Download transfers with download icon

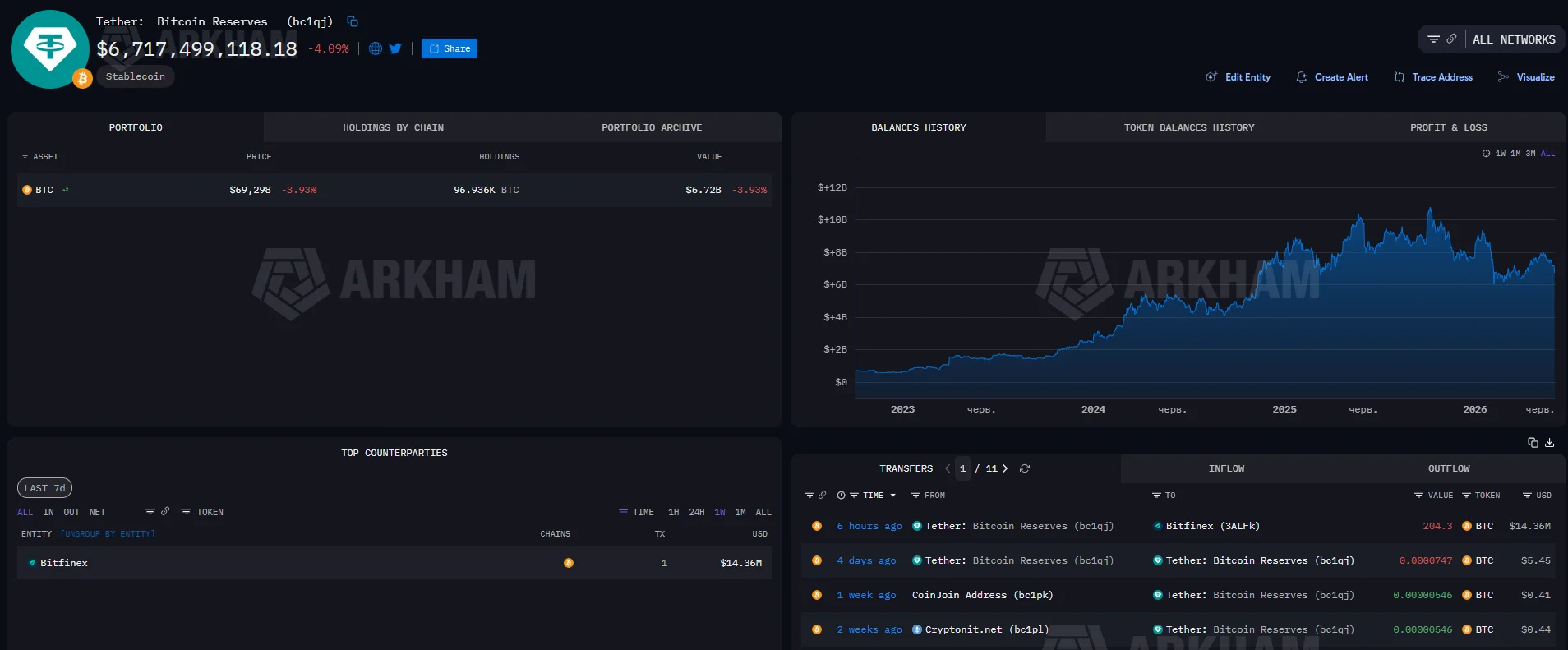coord(1550,442)
